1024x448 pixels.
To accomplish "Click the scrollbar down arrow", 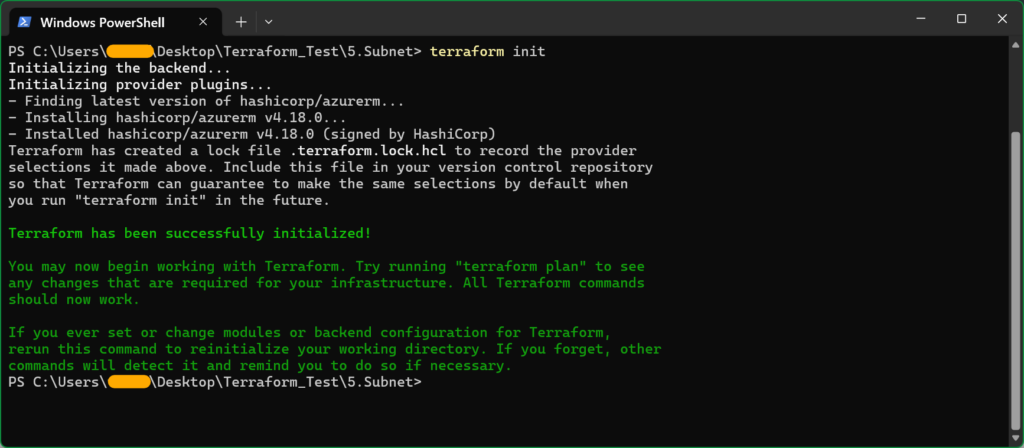I will [1016, 436].
